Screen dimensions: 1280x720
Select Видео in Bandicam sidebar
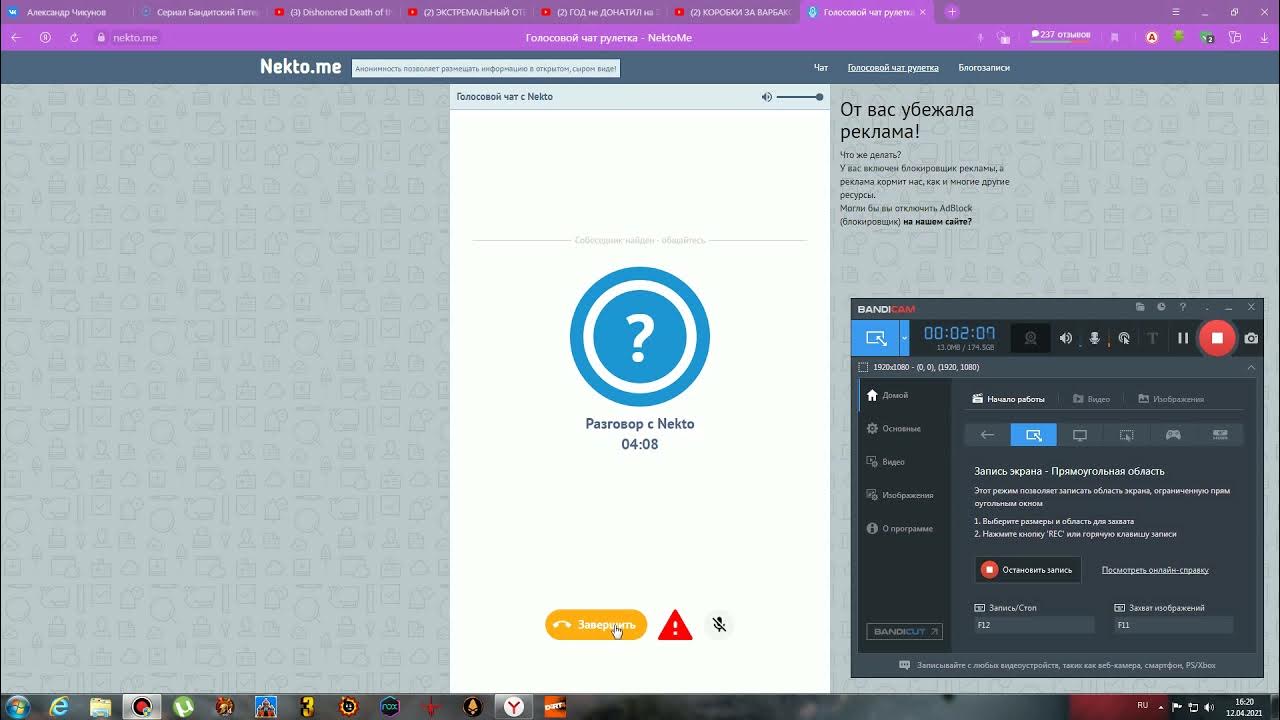[904, 462]
